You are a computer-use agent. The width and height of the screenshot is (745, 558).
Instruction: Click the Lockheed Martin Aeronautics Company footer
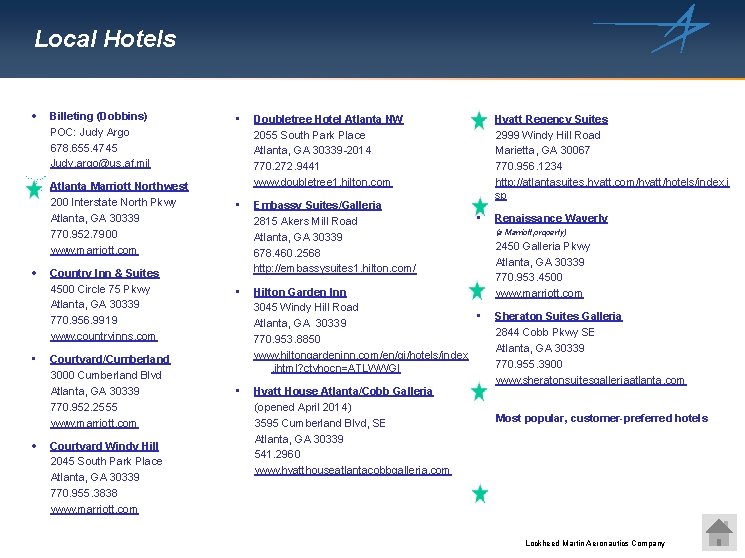click(x=595, y=543)
